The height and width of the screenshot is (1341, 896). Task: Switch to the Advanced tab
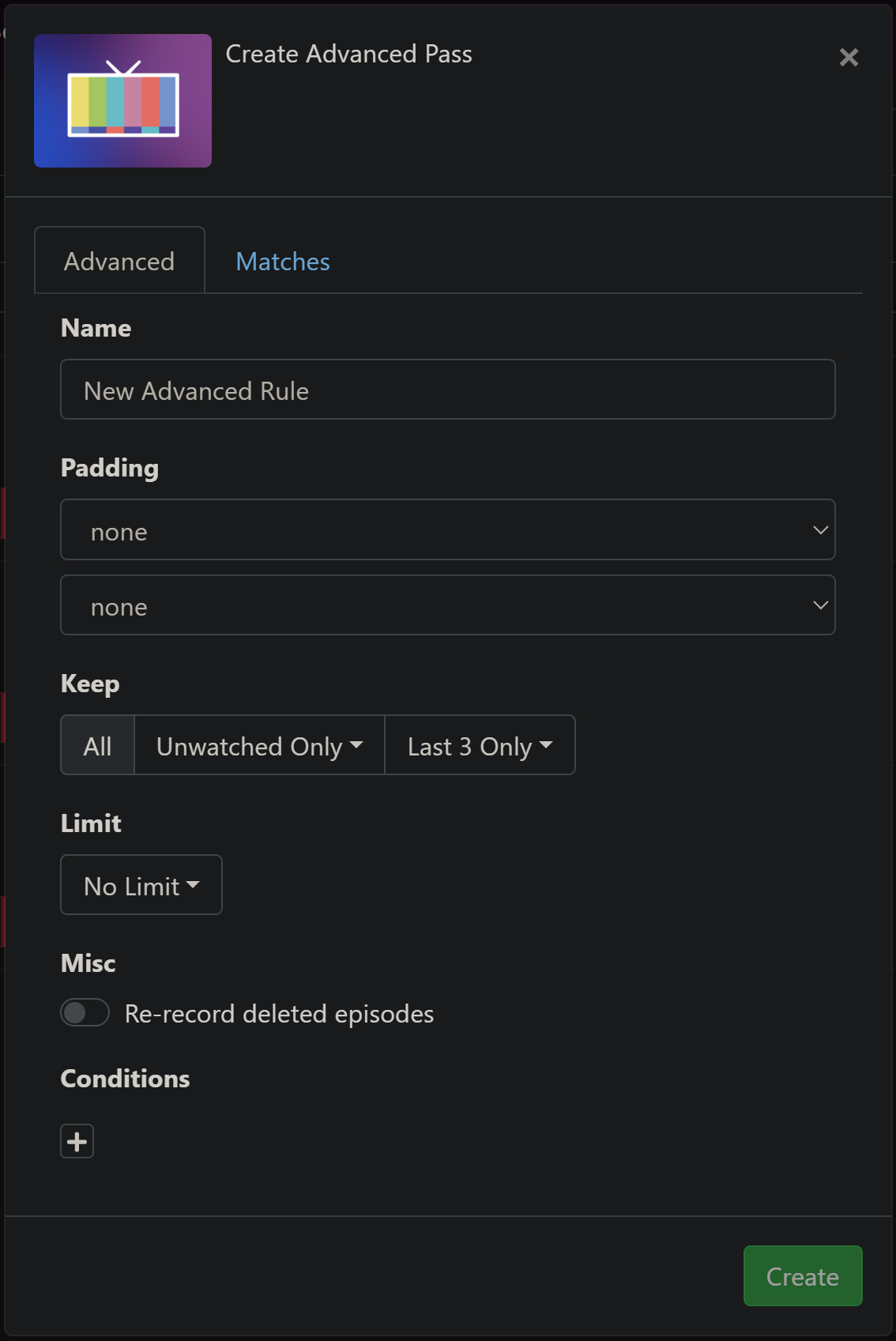coord(119,261)
